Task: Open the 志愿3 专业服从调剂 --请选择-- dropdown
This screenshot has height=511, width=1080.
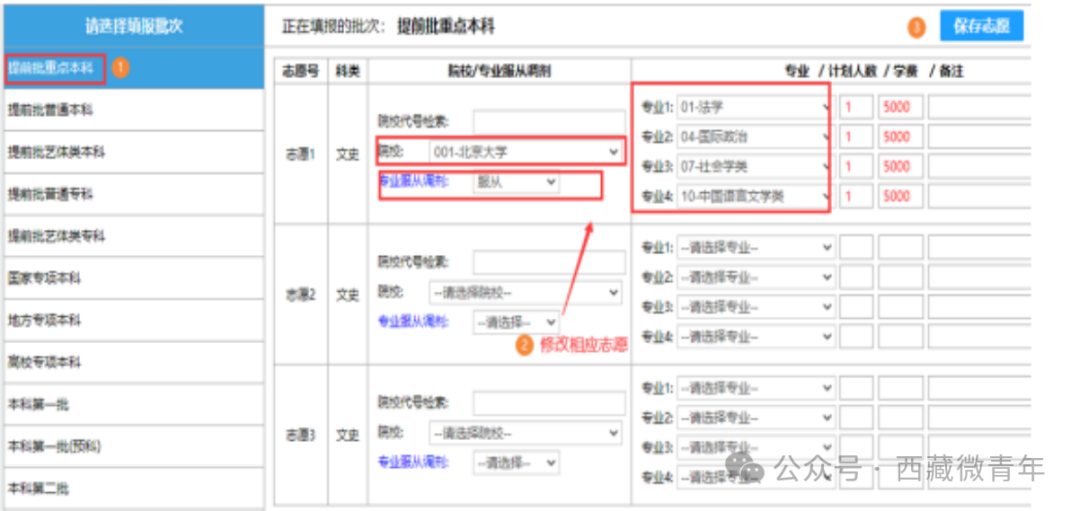Action: (516, 463)
